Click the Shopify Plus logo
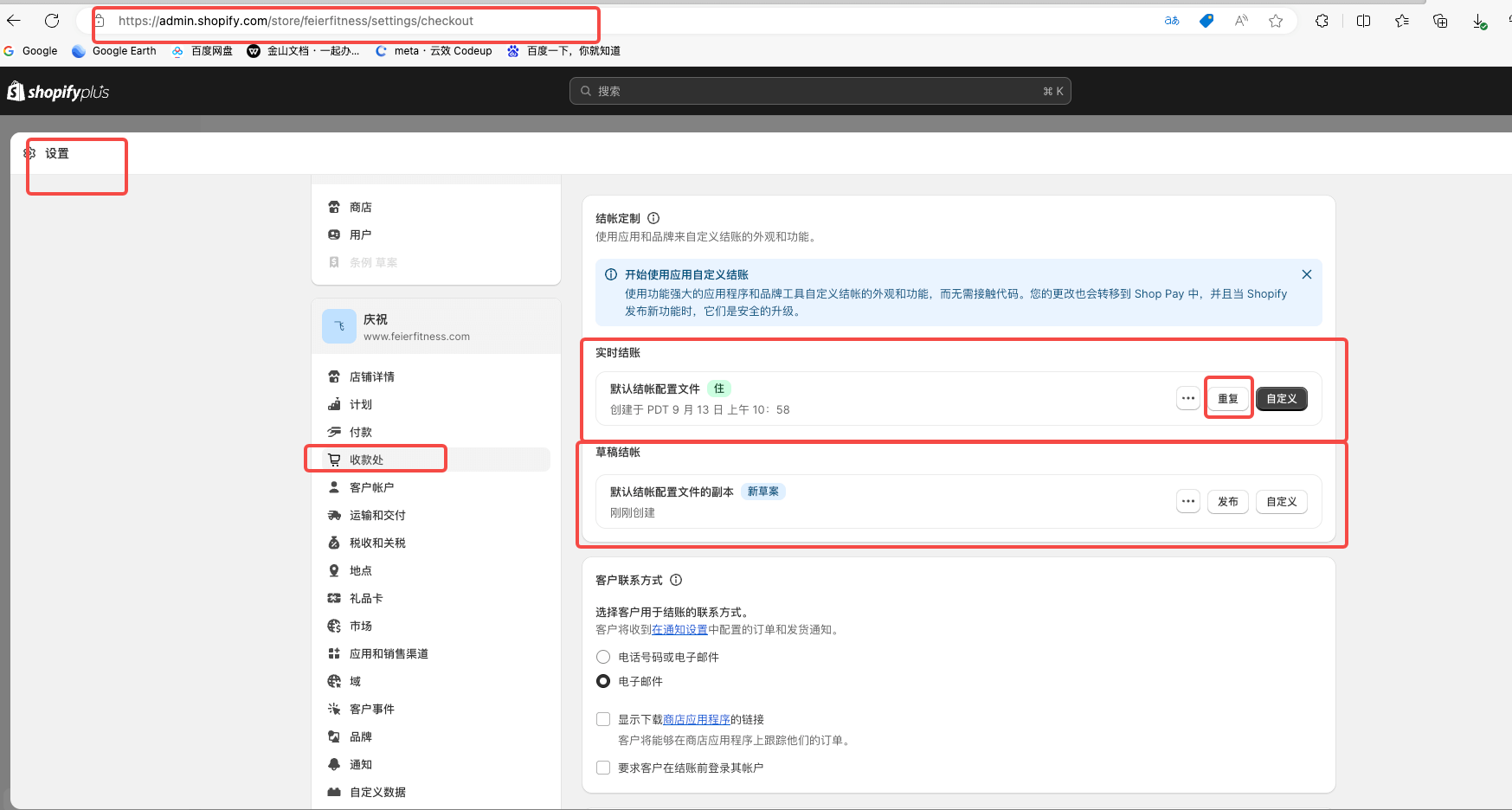The width and height of the screenshot is (1512, 810). point(58,92)
